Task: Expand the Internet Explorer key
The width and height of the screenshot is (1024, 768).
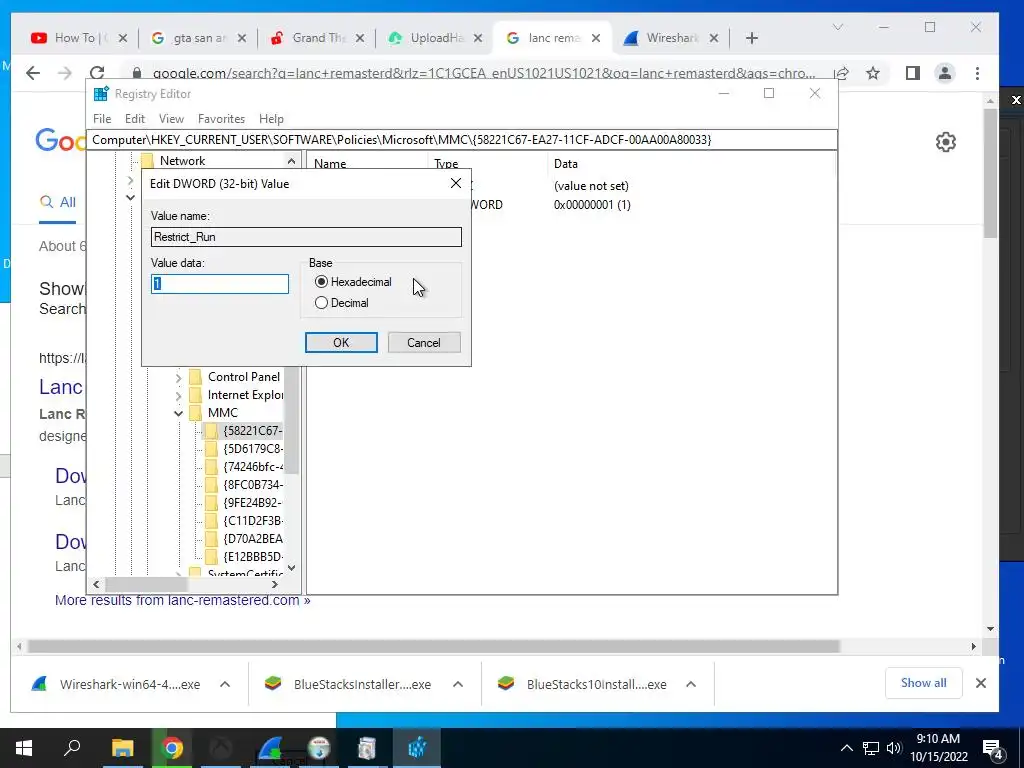Action: (x=178, y=396)
